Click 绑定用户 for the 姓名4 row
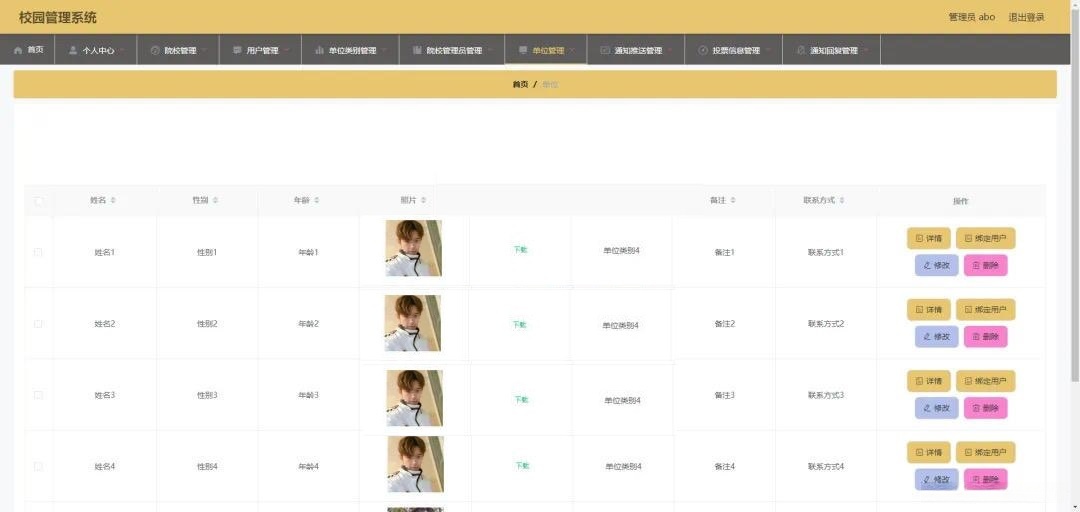 (x=986, y=453)
